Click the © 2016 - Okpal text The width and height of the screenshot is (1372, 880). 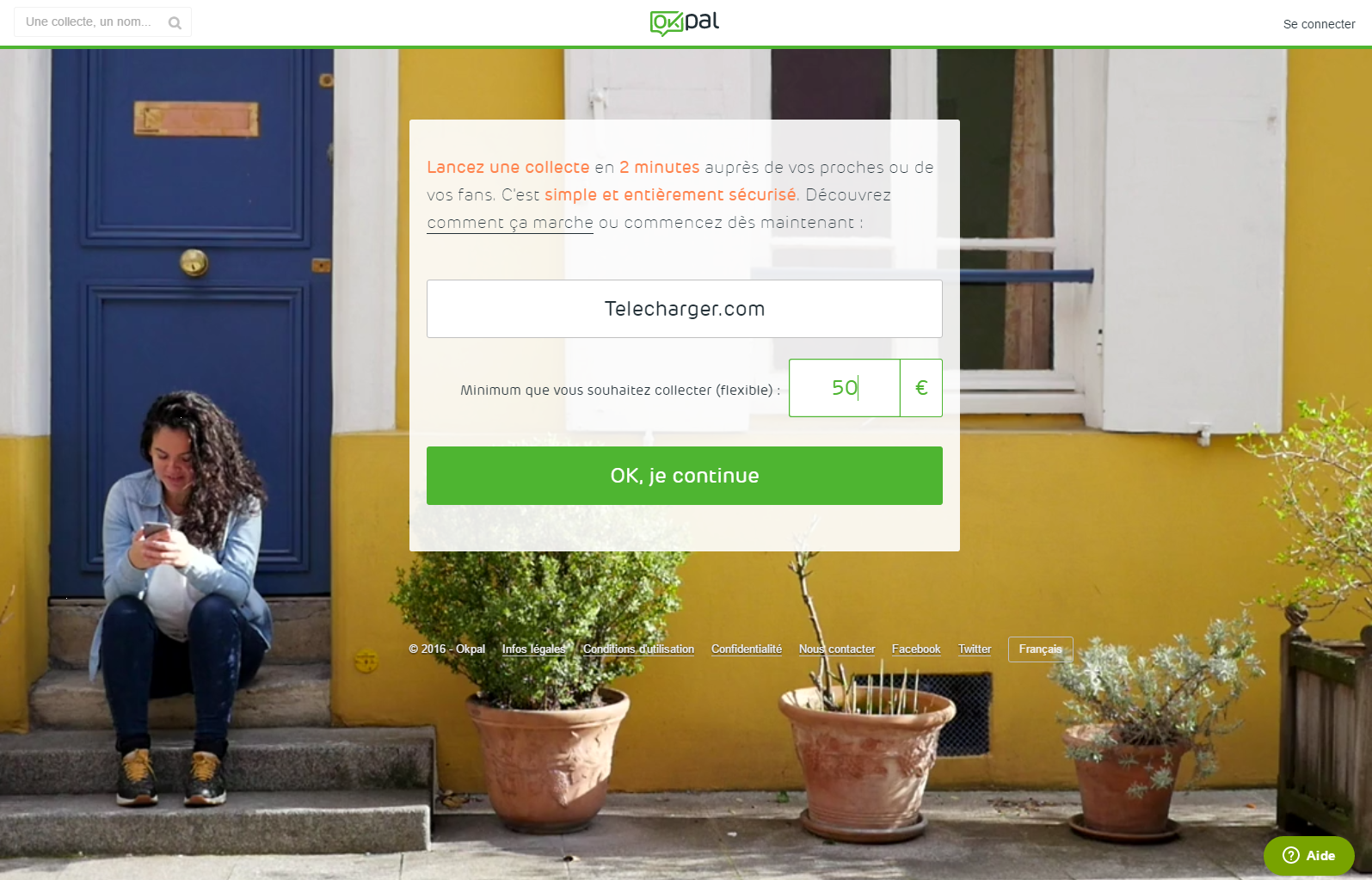pyautogui.click(x=447, y=649)
